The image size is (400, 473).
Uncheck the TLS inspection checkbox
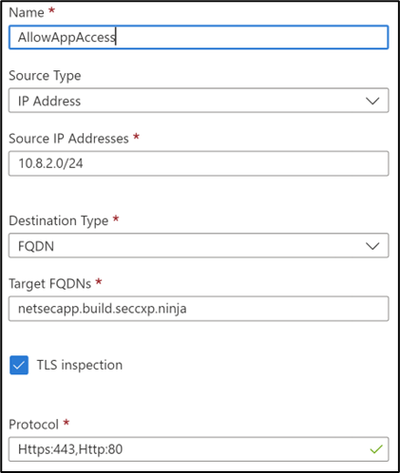19,365
